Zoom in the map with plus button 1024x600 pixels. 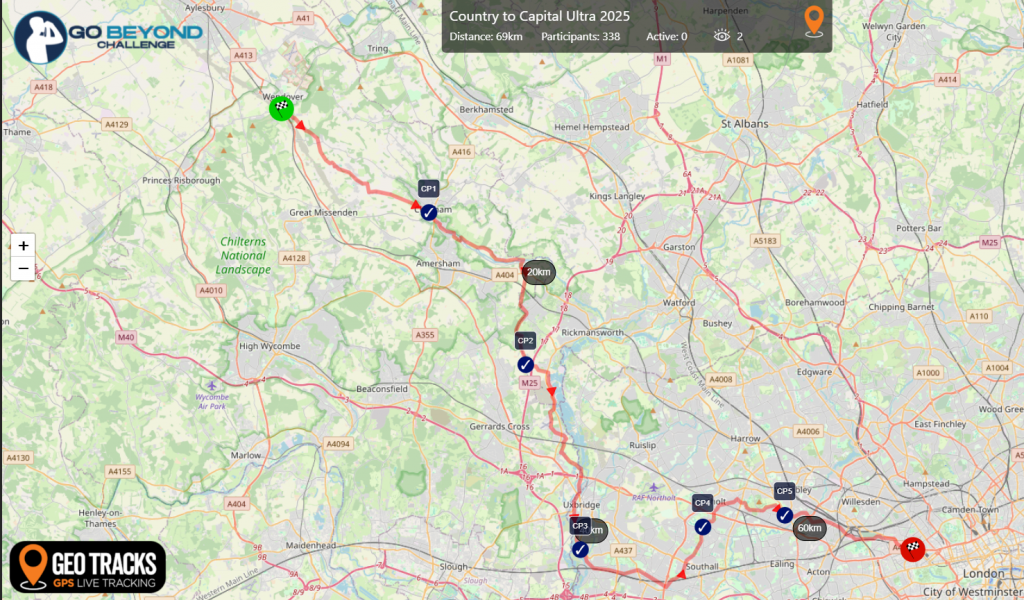[23, 245]
